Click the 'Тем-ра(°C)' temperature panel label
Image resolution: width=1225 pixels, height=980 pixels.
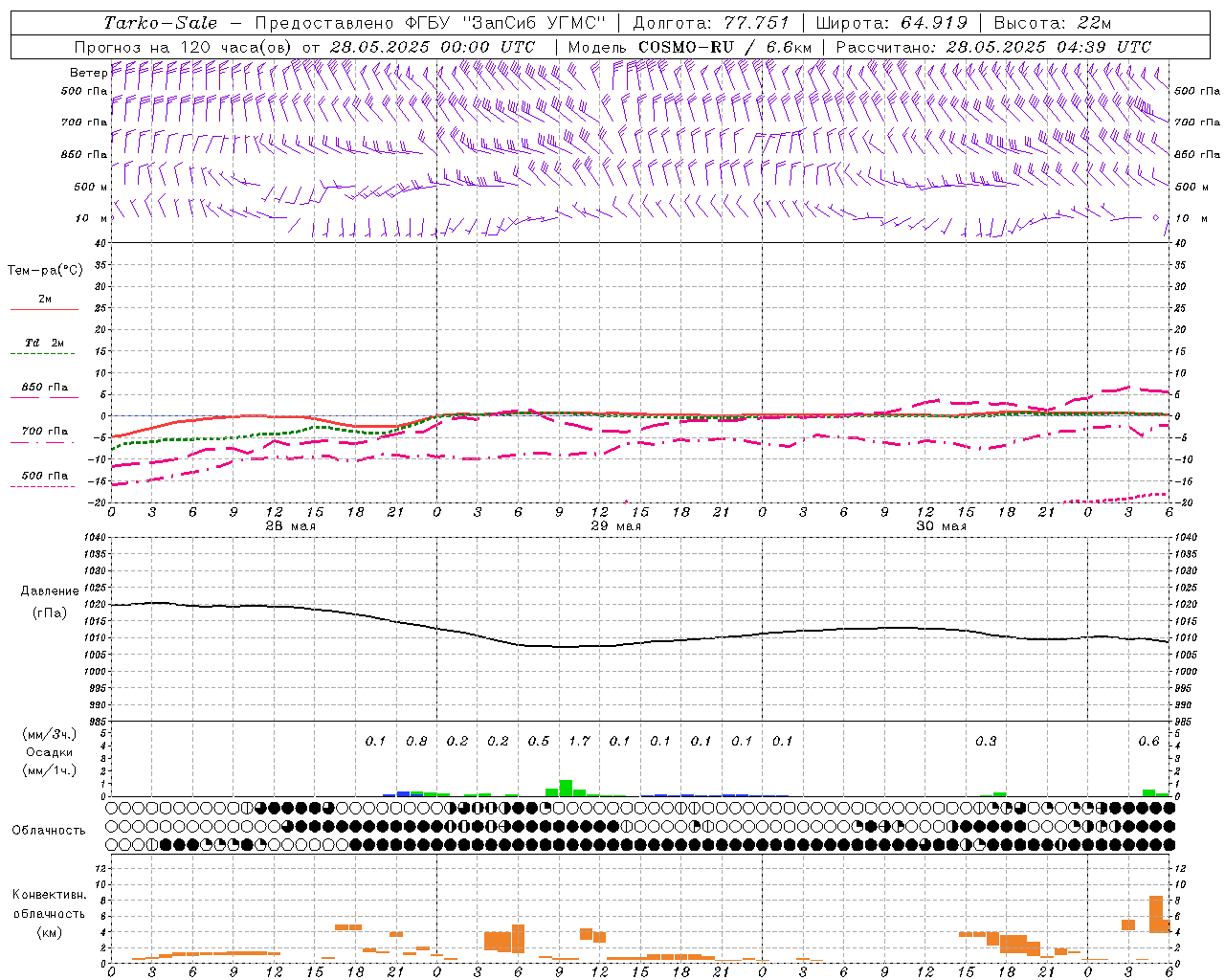point(45,271)
